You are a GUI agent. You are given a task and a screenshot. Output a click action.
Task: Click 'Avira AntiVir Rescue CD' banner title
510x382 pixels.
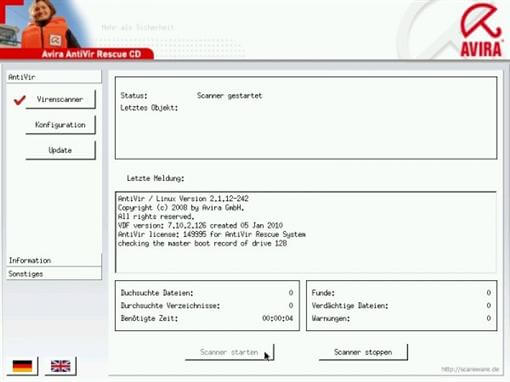tap(91, 54)
